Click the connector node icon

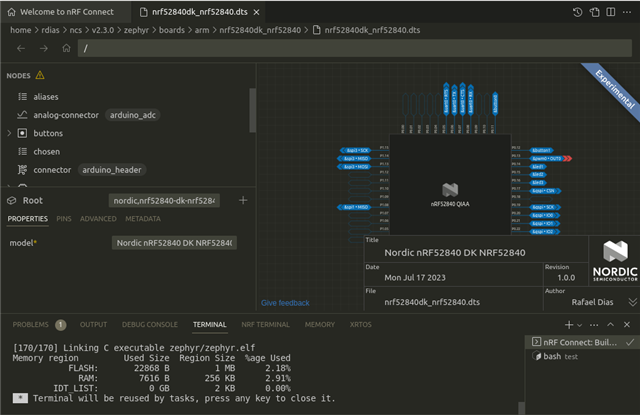(x=22, y=170)
